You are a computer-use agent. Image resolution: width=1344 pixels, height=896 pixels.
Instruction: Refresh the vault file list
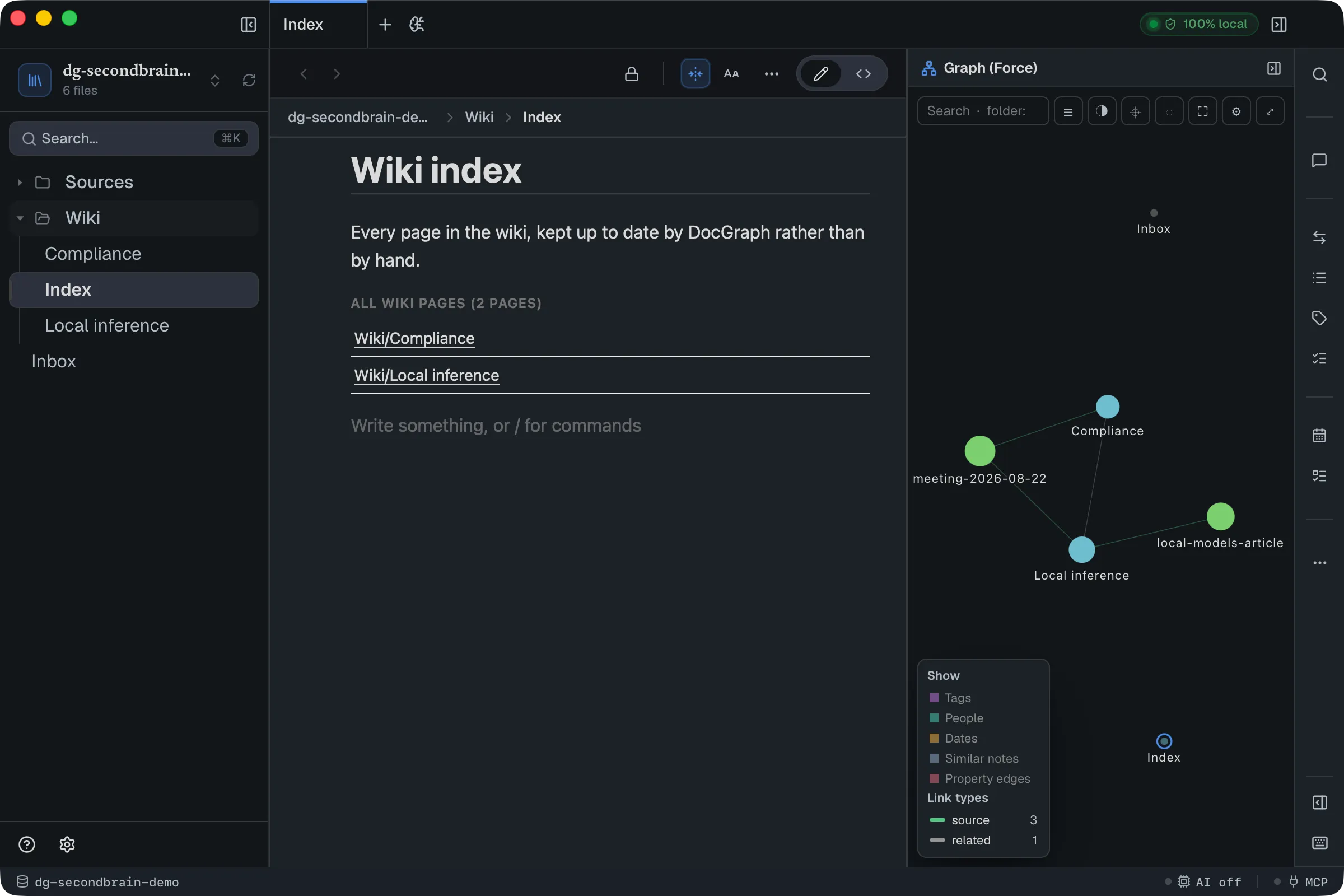[249, 80]
